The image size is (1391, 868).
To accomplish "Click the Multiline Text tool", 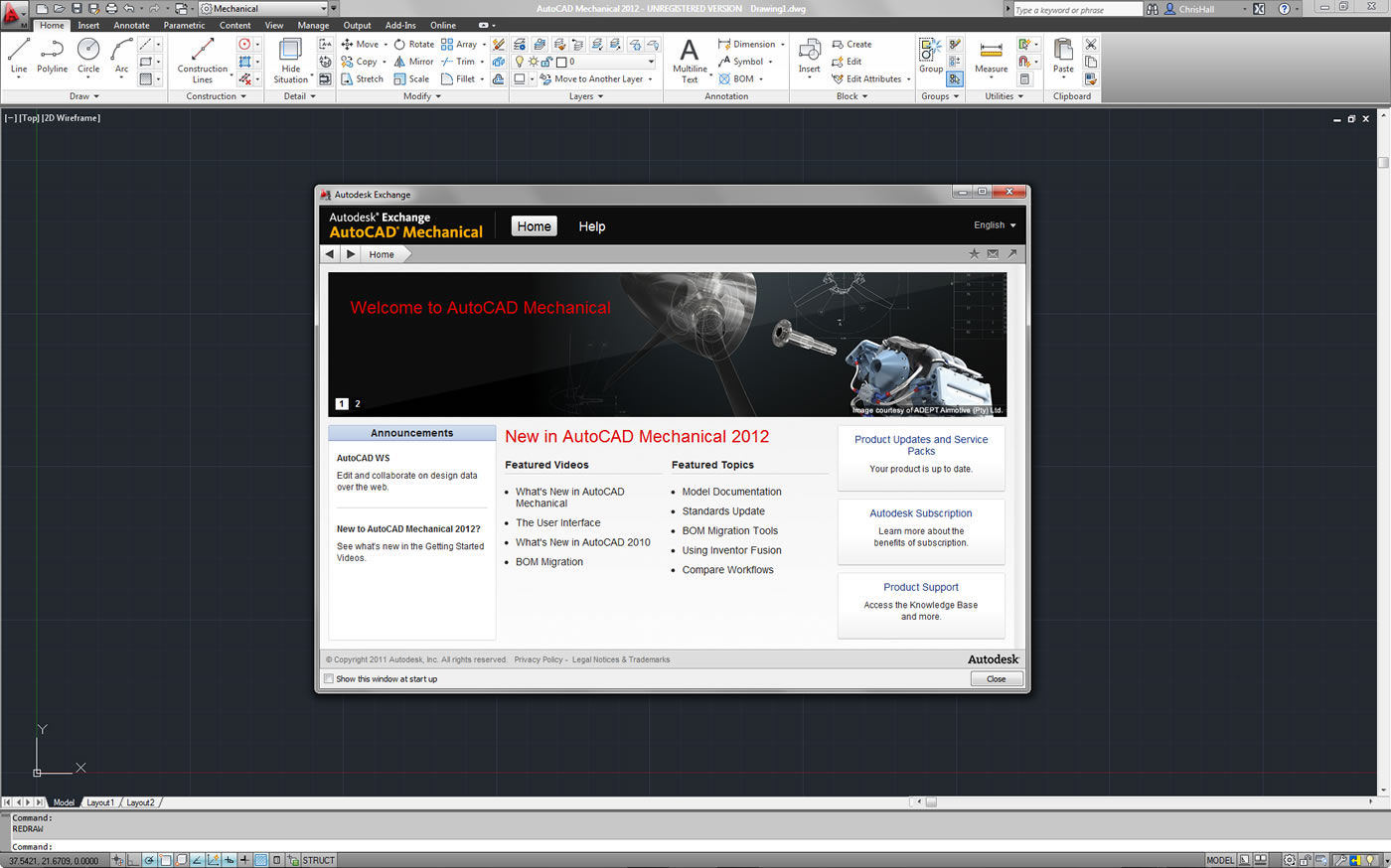I will (690, 61).
